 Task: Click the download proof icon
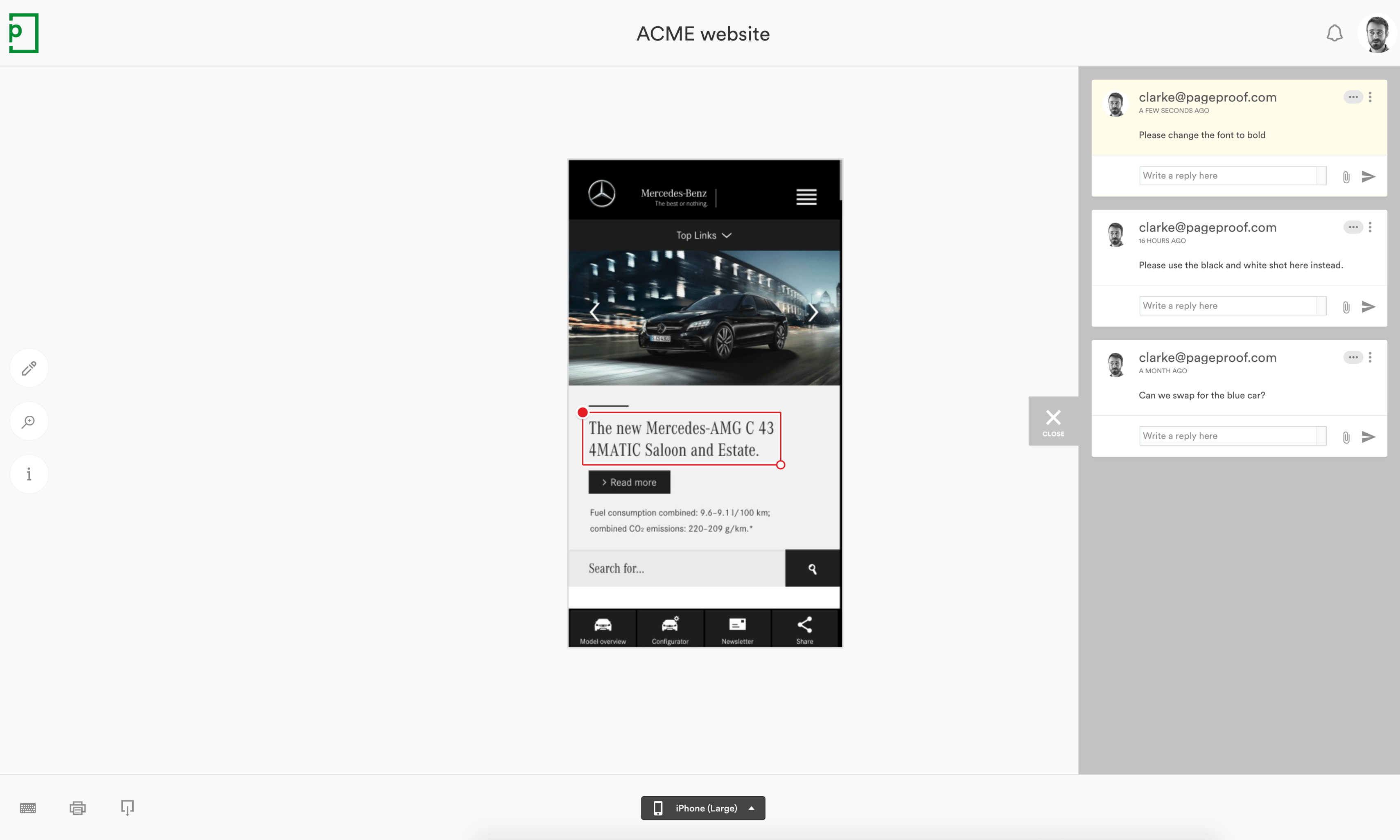pos(127,808)
